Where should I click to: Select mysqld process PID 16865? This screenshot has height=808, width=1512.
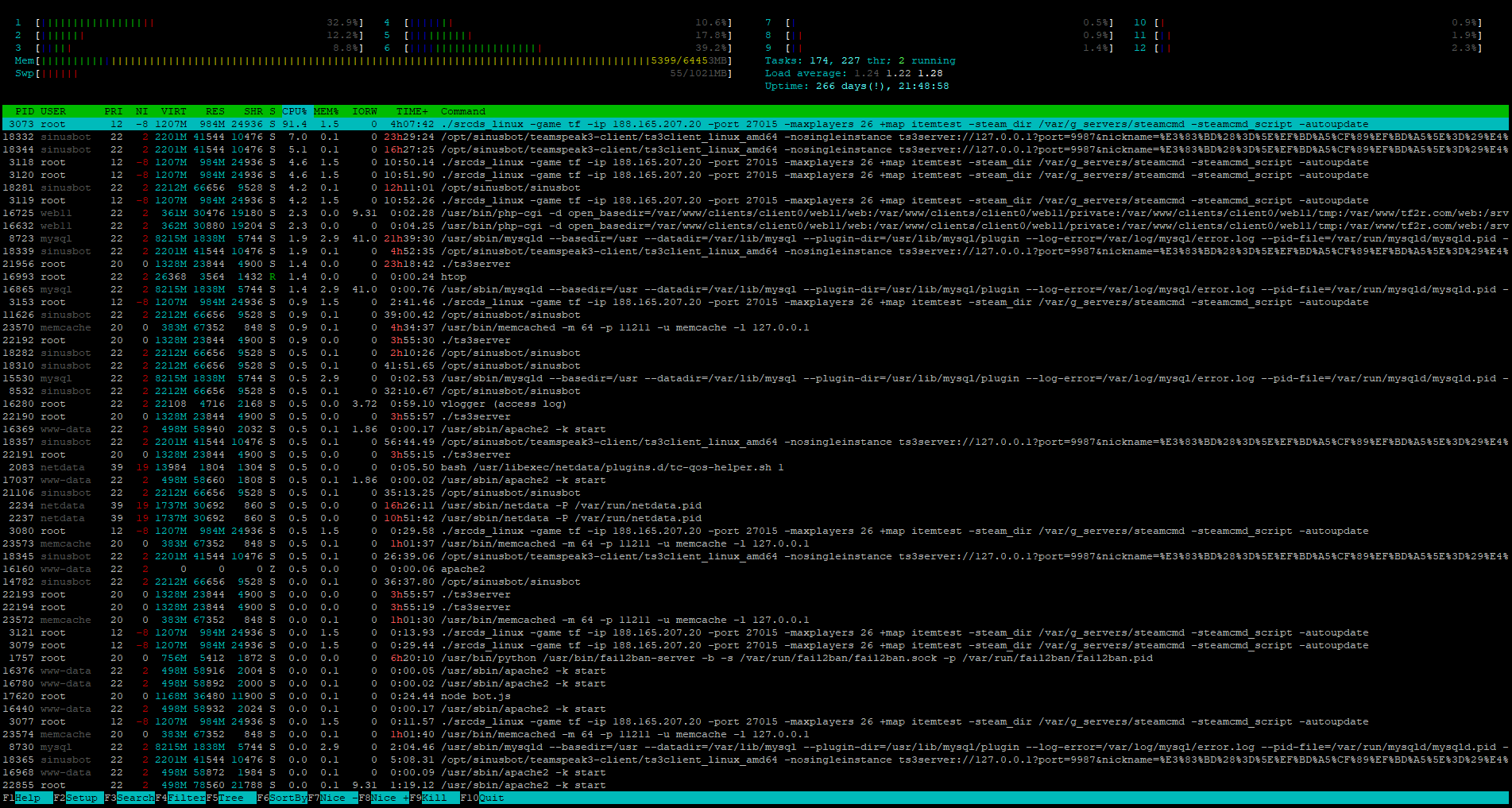coord(756,289)
